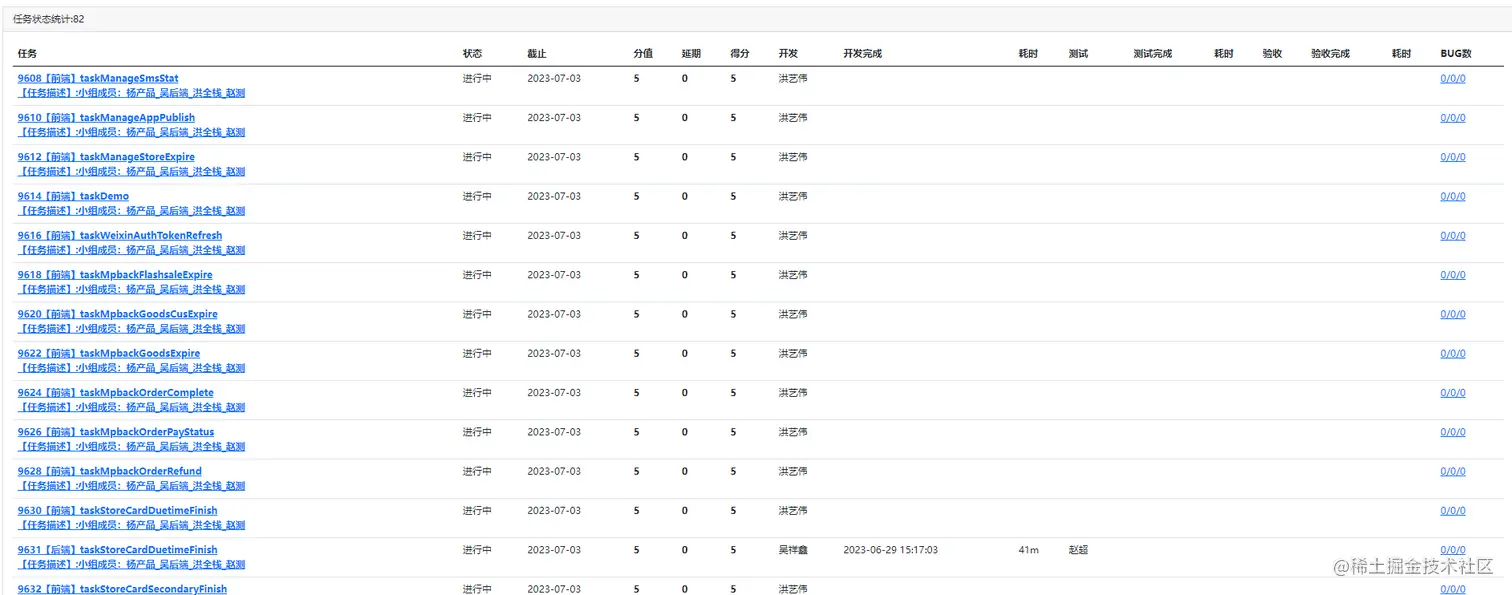Click the 0/0/0 BUG link in row 9631
Viewport: 1512px width, 595px height.
tap(1452, 550)
